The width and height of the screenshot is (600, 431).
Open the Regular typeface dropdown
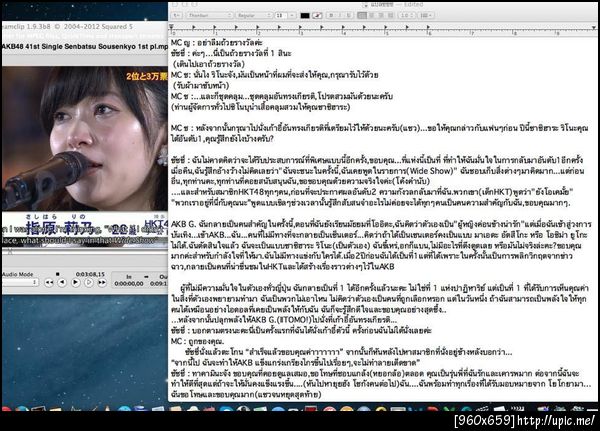coord(254,16)
